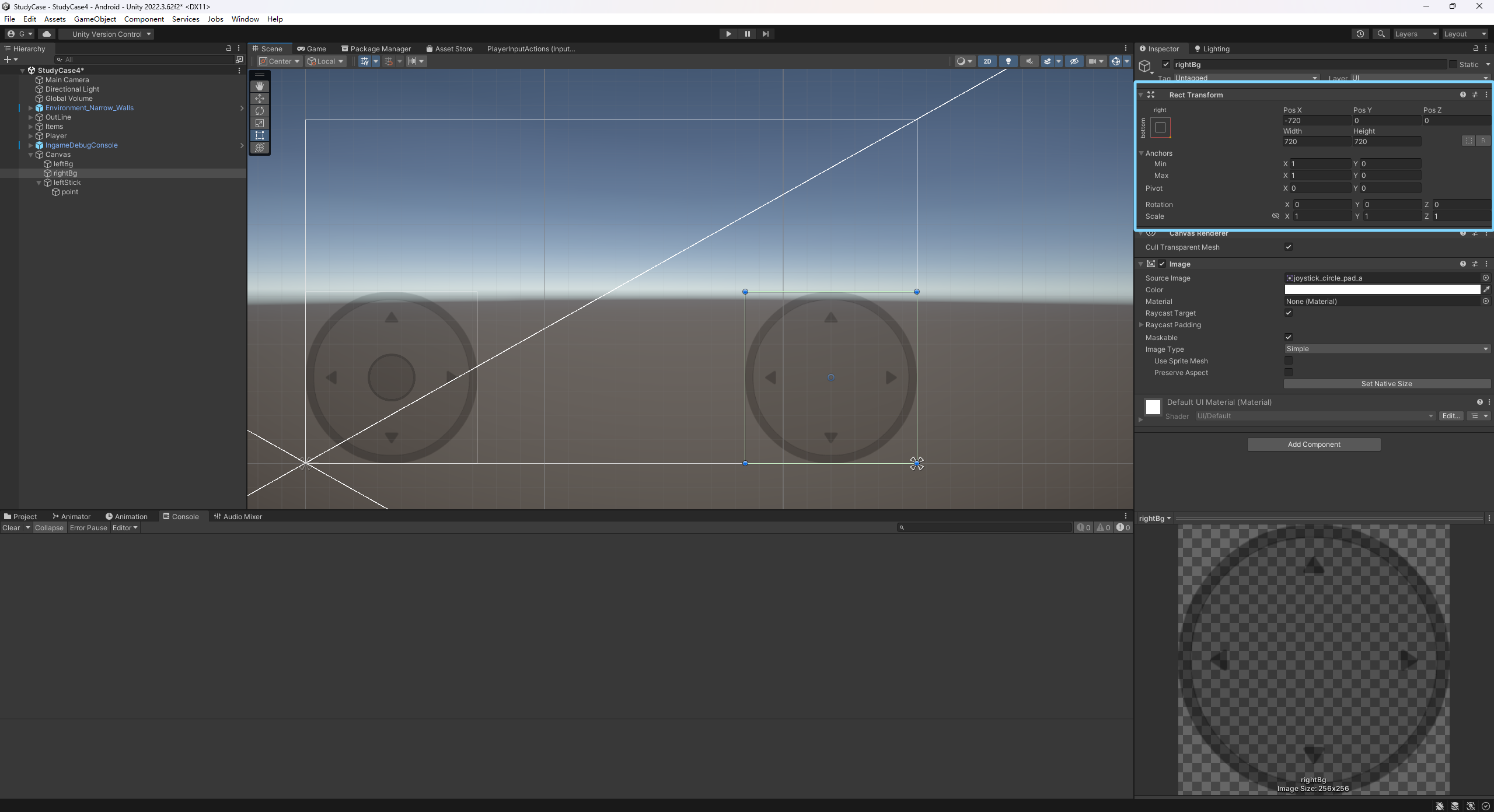Select the Rotate tool

(260, 111)
